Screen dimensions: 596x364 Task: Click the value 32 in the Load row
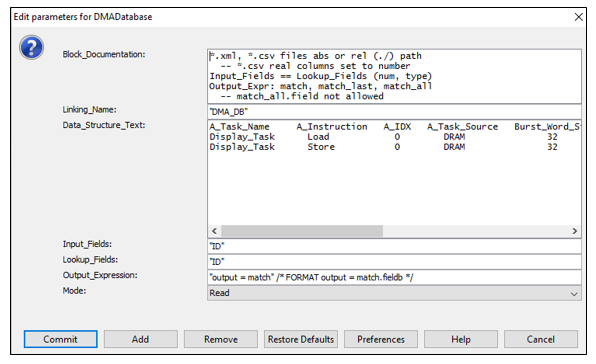552,137
